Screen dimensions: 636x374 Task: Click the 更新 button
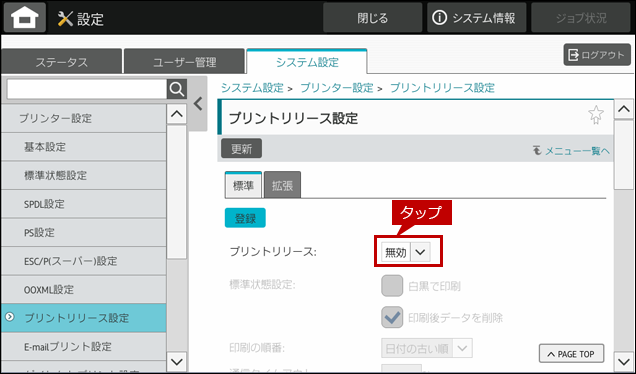241,148
